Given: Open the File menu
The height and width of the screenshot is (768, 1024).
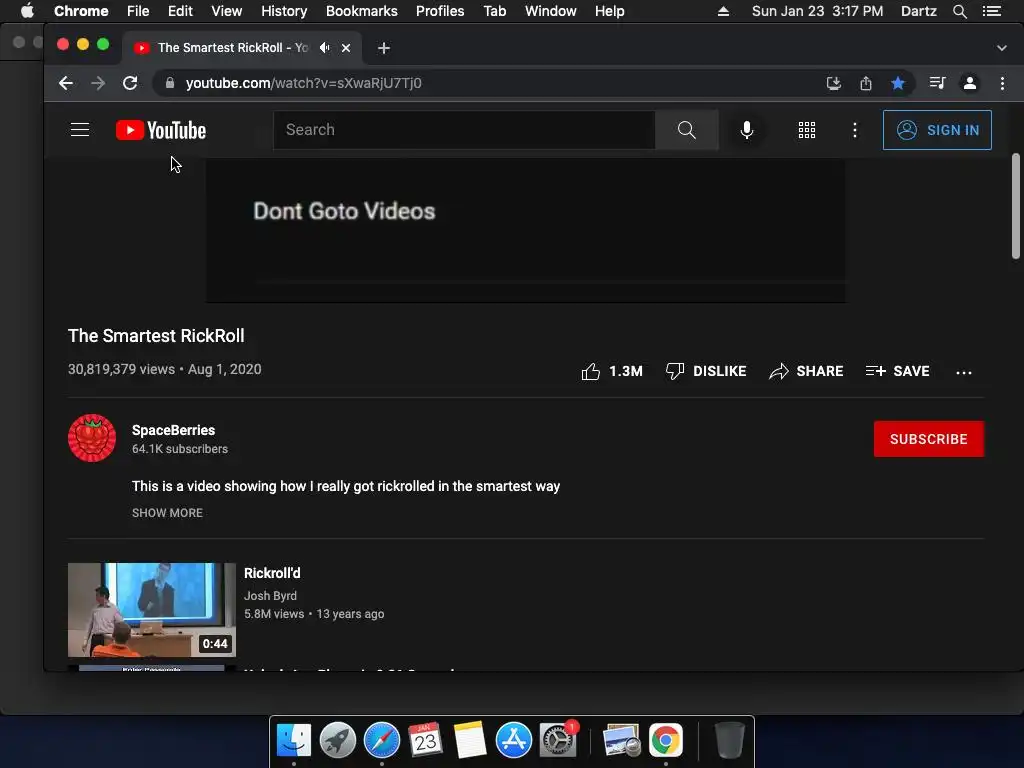Looking at the screenshot, I should click(x=138, y=11).
